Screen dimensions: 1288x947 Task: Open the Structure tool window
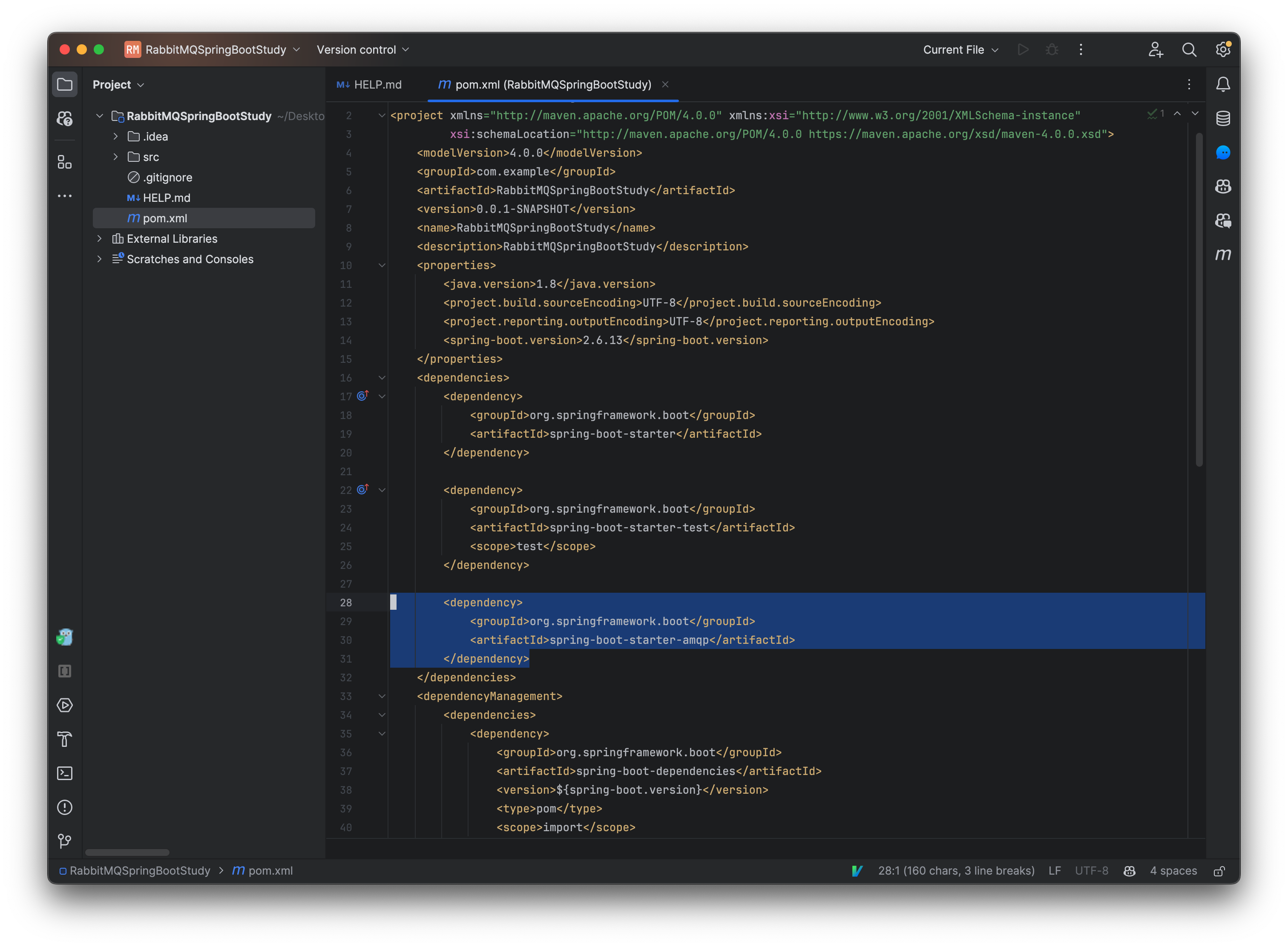(x=65, y=163)
